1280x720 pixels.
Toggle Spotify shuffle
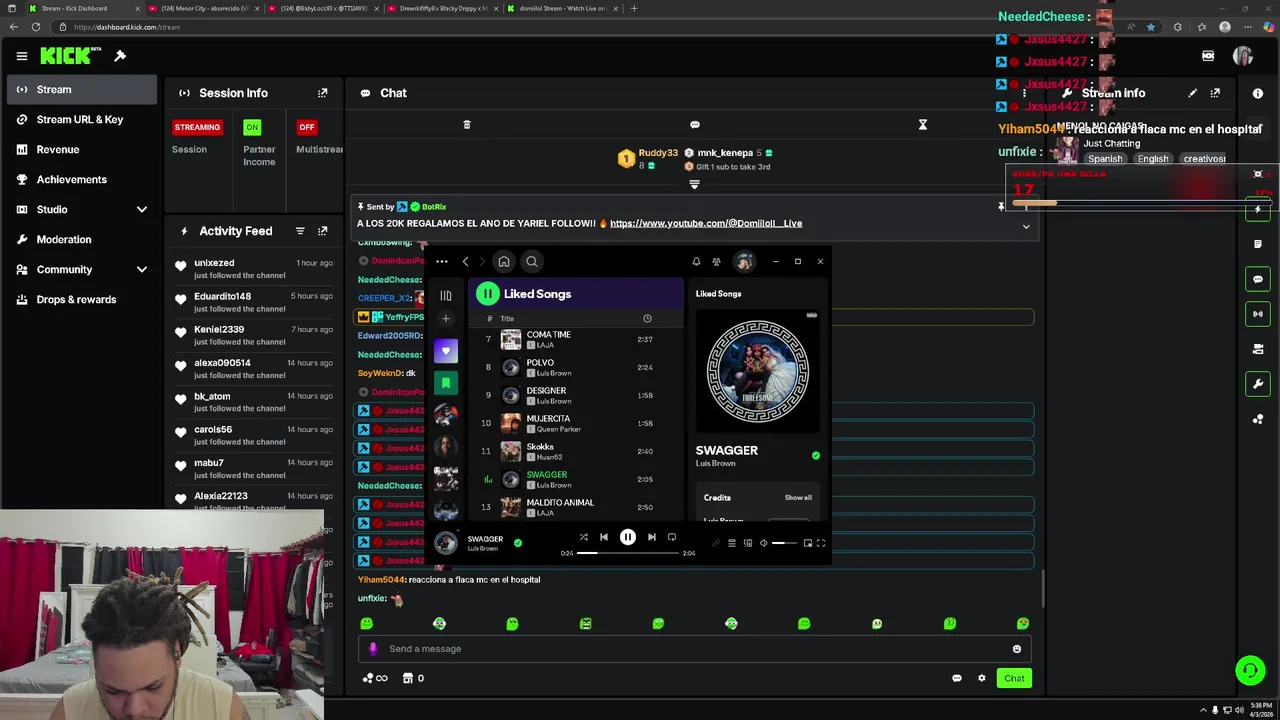[584, 537]
